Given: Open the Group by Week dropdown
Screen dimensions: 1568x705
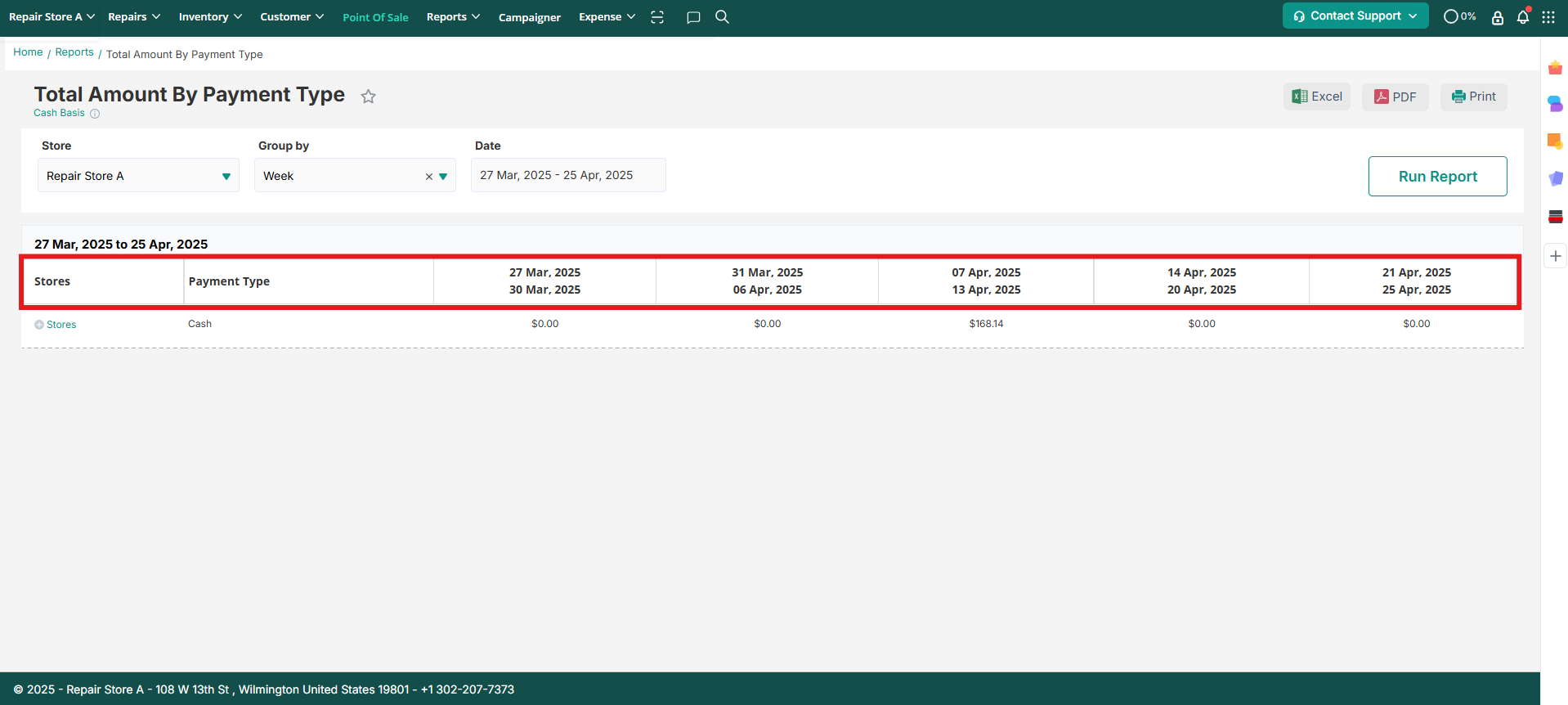Looking at the screenshot, I should [443, 177].
